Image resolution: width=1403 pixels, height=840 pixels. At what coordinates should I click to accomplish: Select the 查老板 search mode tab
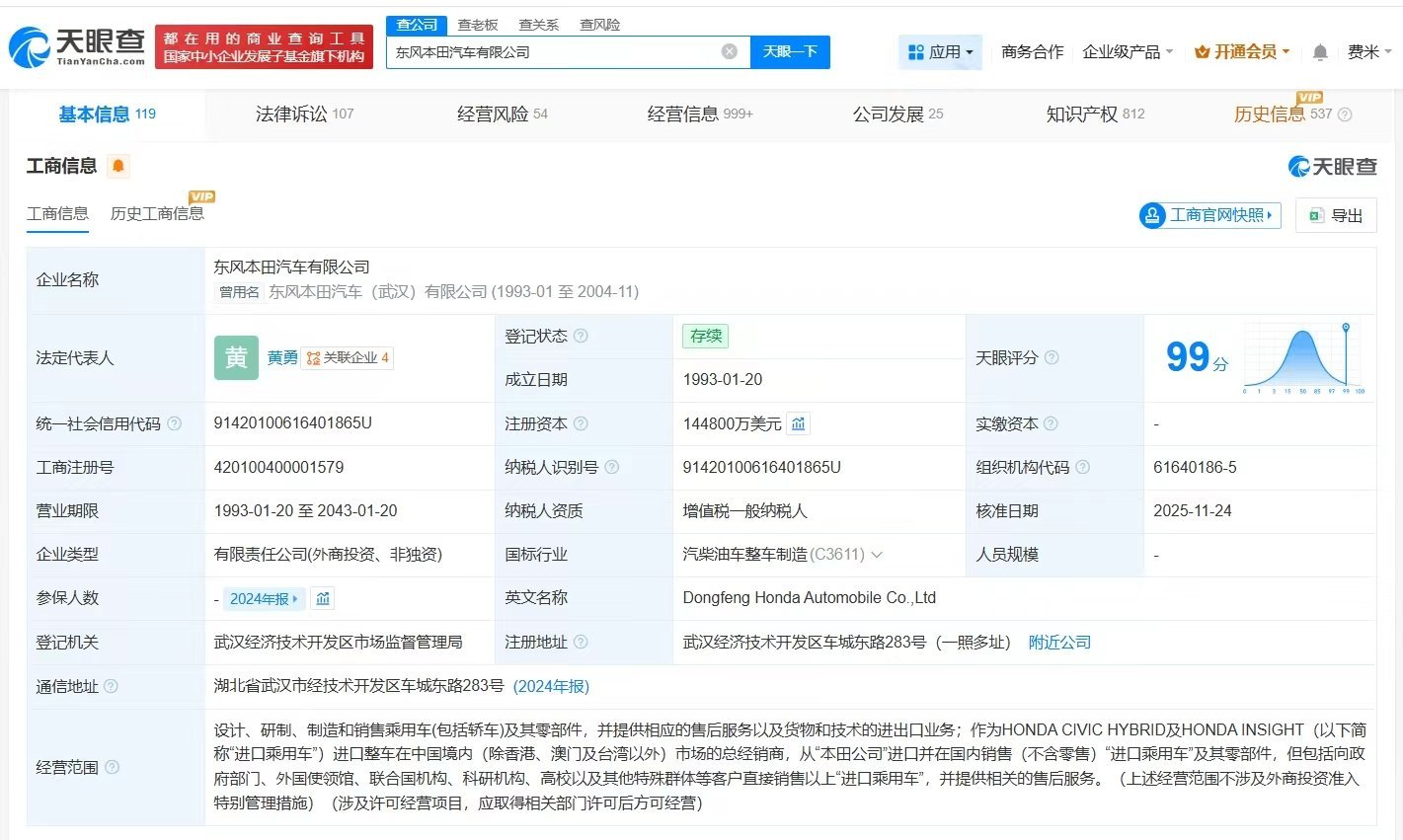coord(478,25)
